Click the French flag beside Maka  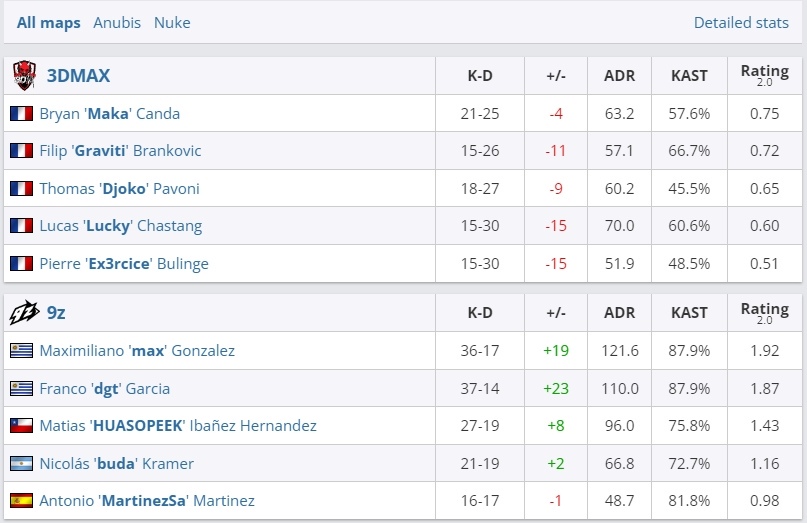[21, 113]
